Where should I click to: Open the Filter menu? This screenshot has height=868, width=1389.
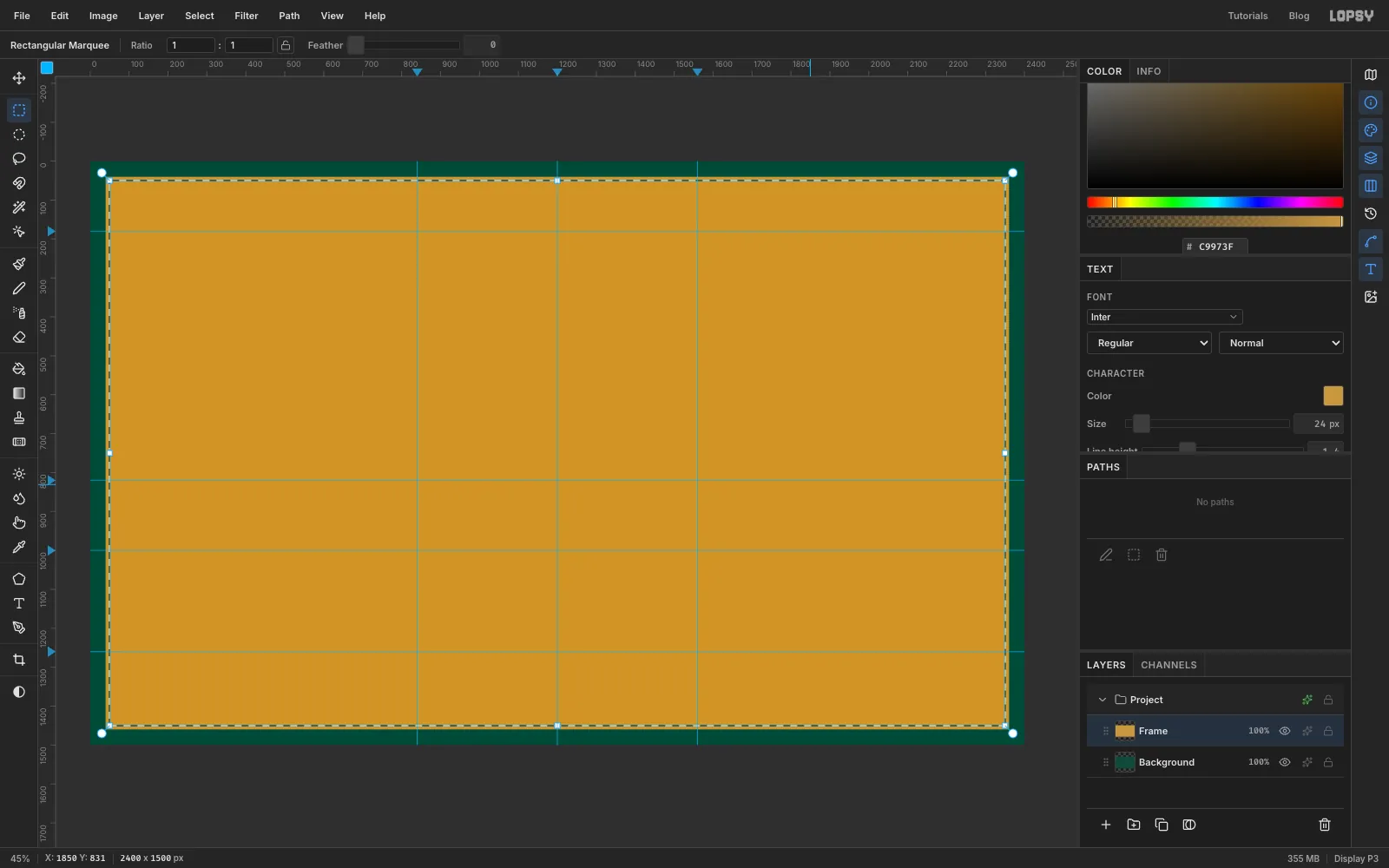pyautogui.click(x=247, y=16)
